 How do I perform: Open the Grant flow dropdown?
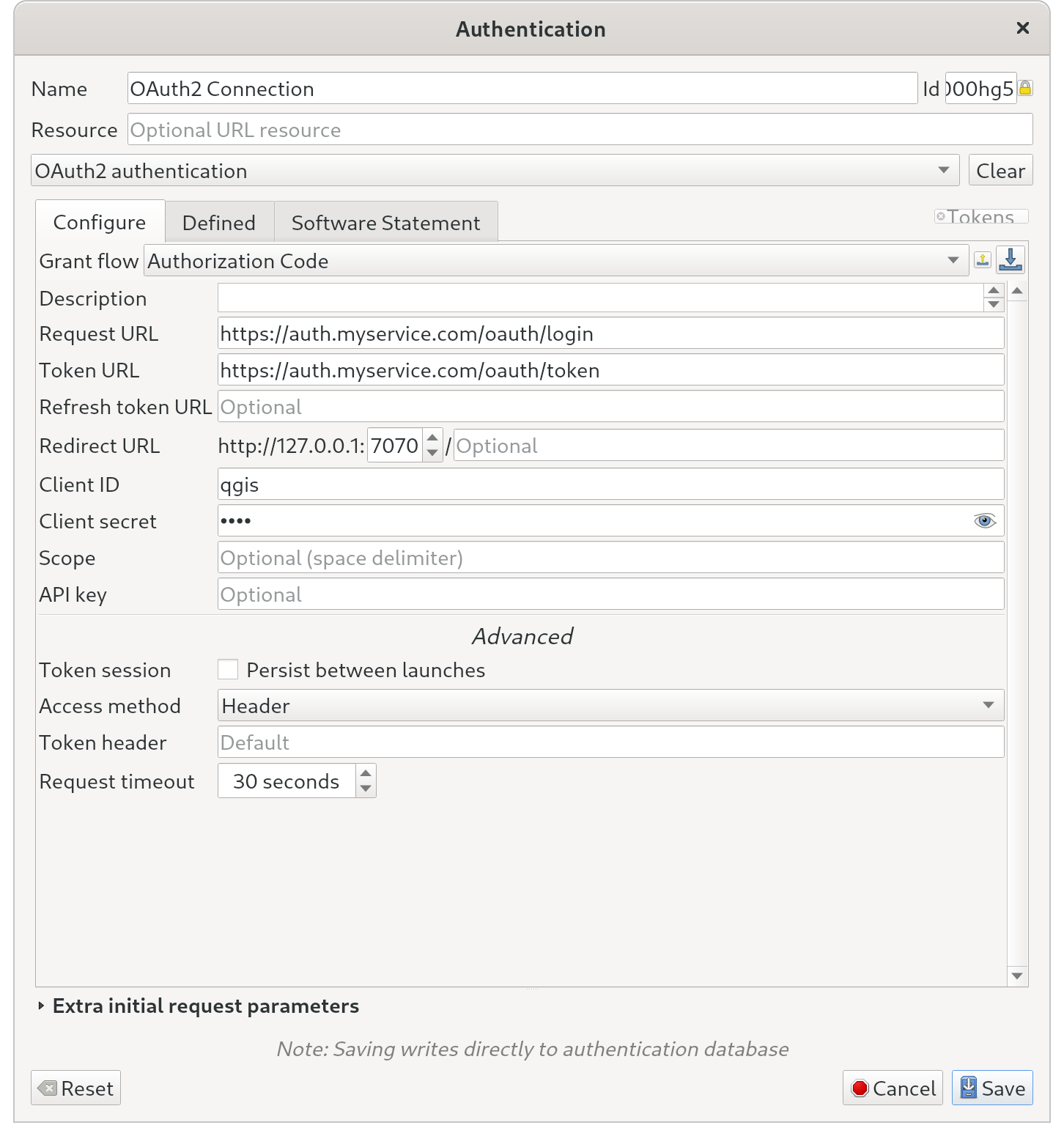coord(556,261)
